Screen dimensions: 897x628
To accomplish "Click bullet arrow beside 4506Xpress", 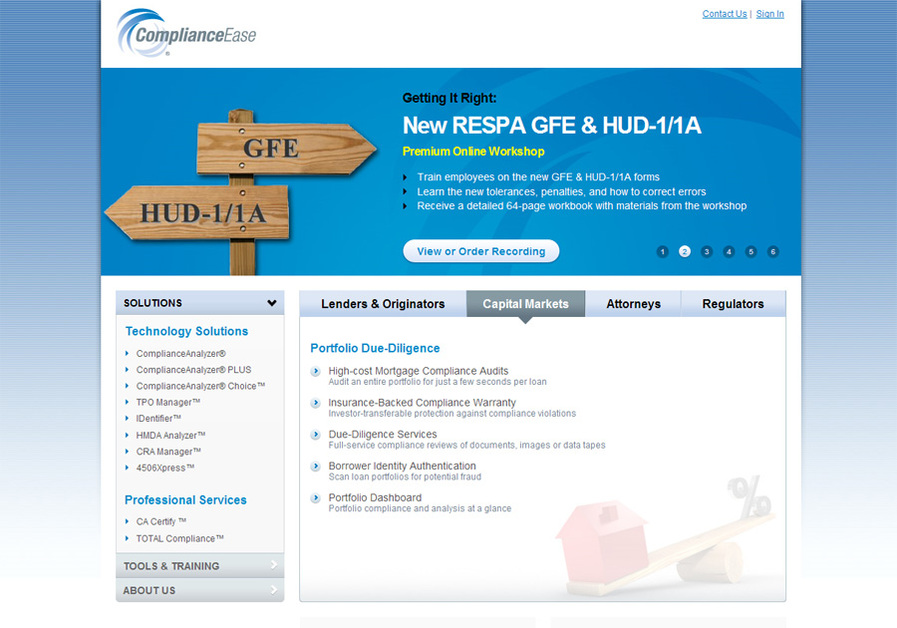I will click(x=127, y=467).
